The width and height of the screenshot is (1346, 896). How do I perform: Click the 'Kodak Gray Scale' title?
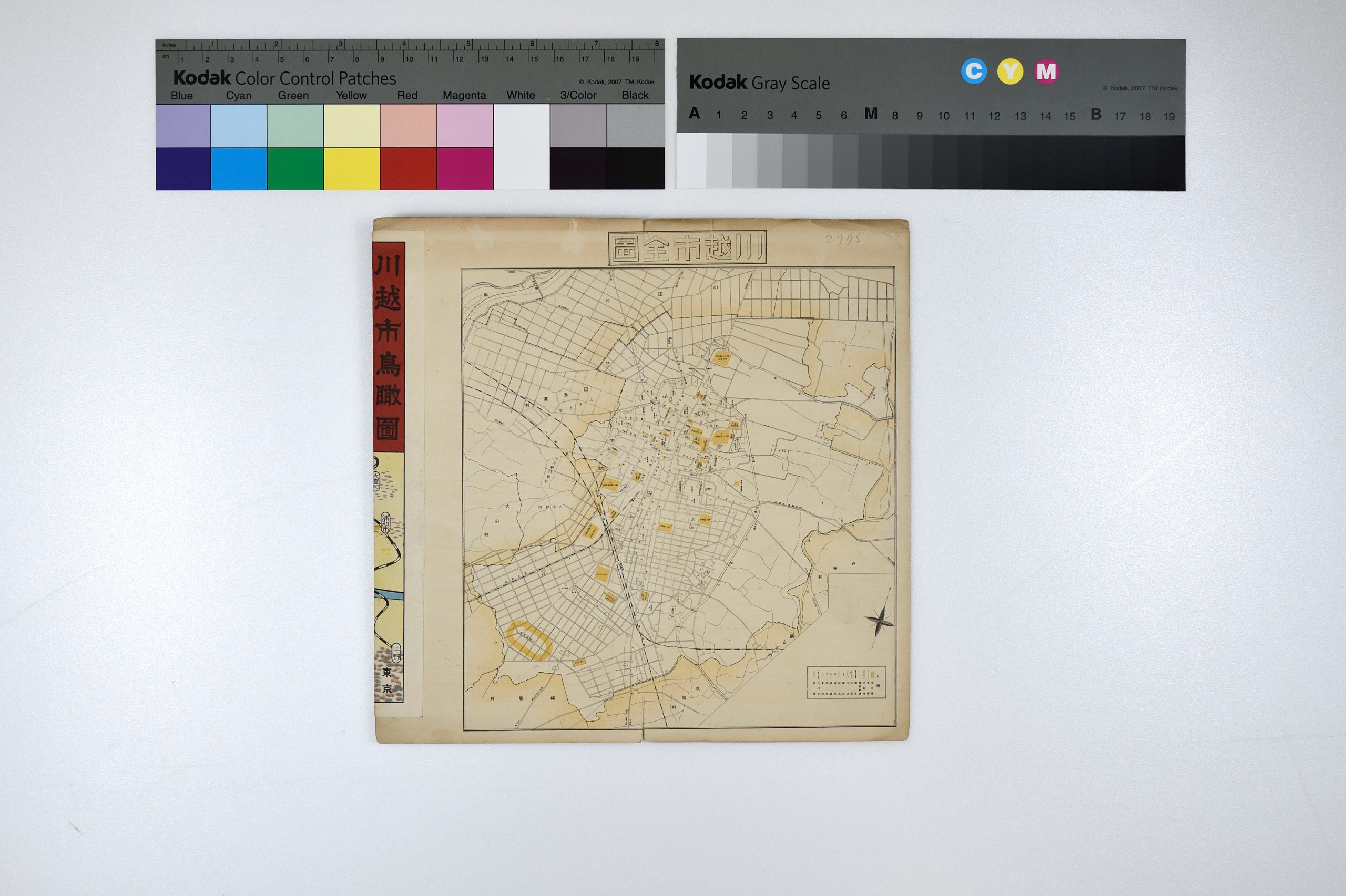(759, 83)
